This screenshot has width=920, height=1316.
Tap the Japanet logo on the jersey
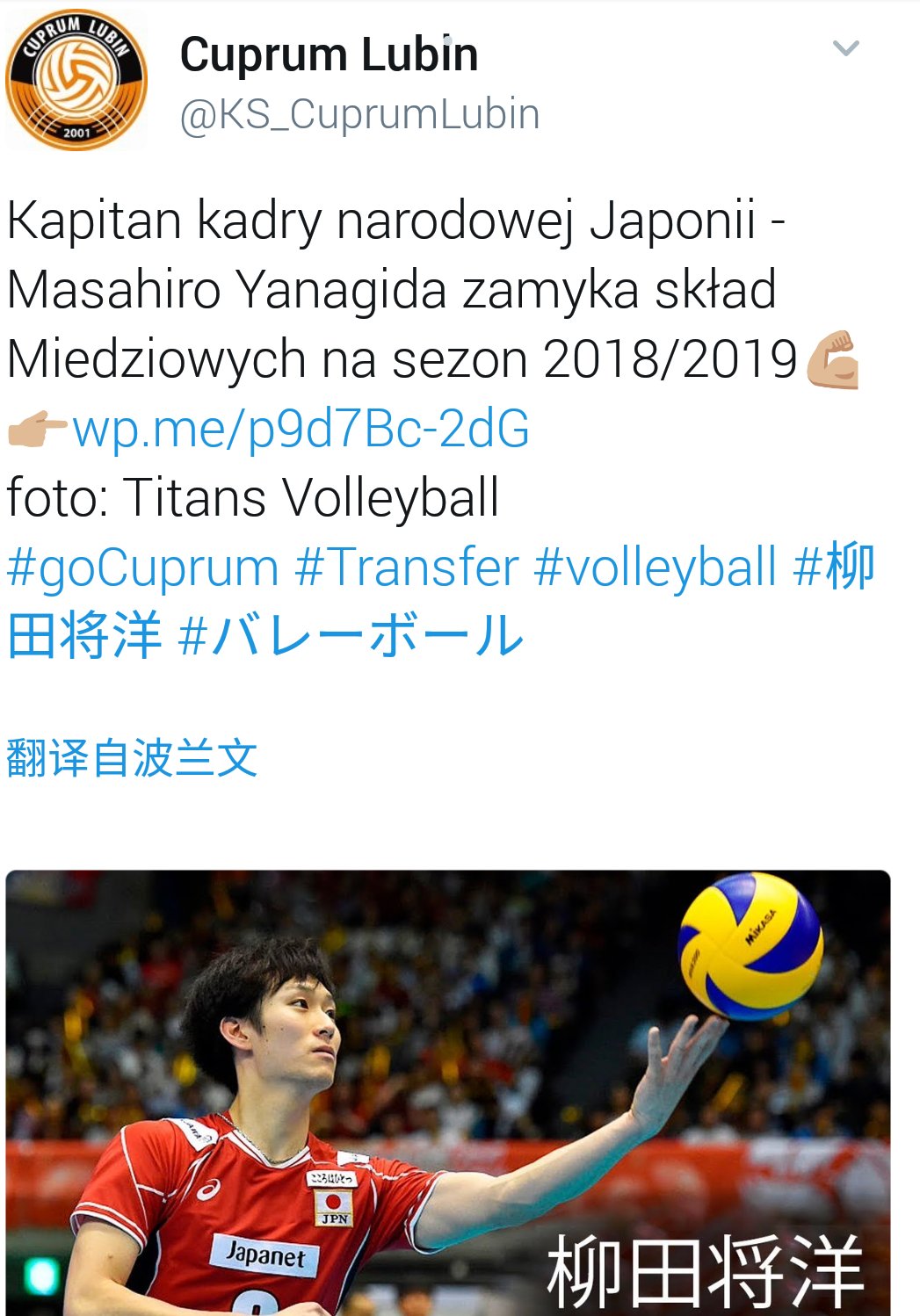pos(264,1254)
